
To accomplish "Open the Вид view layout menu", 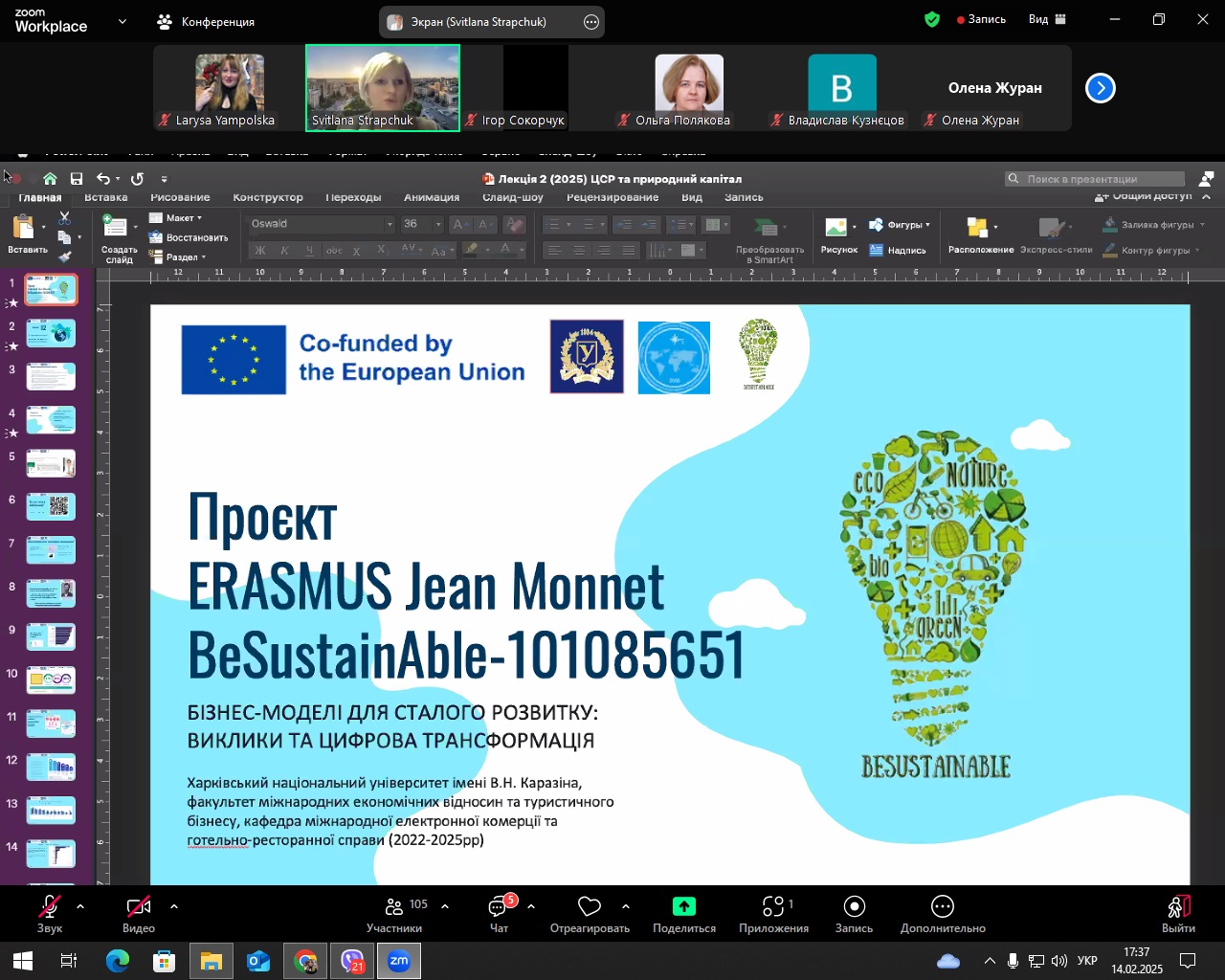I will click(x=1047, y=19).
